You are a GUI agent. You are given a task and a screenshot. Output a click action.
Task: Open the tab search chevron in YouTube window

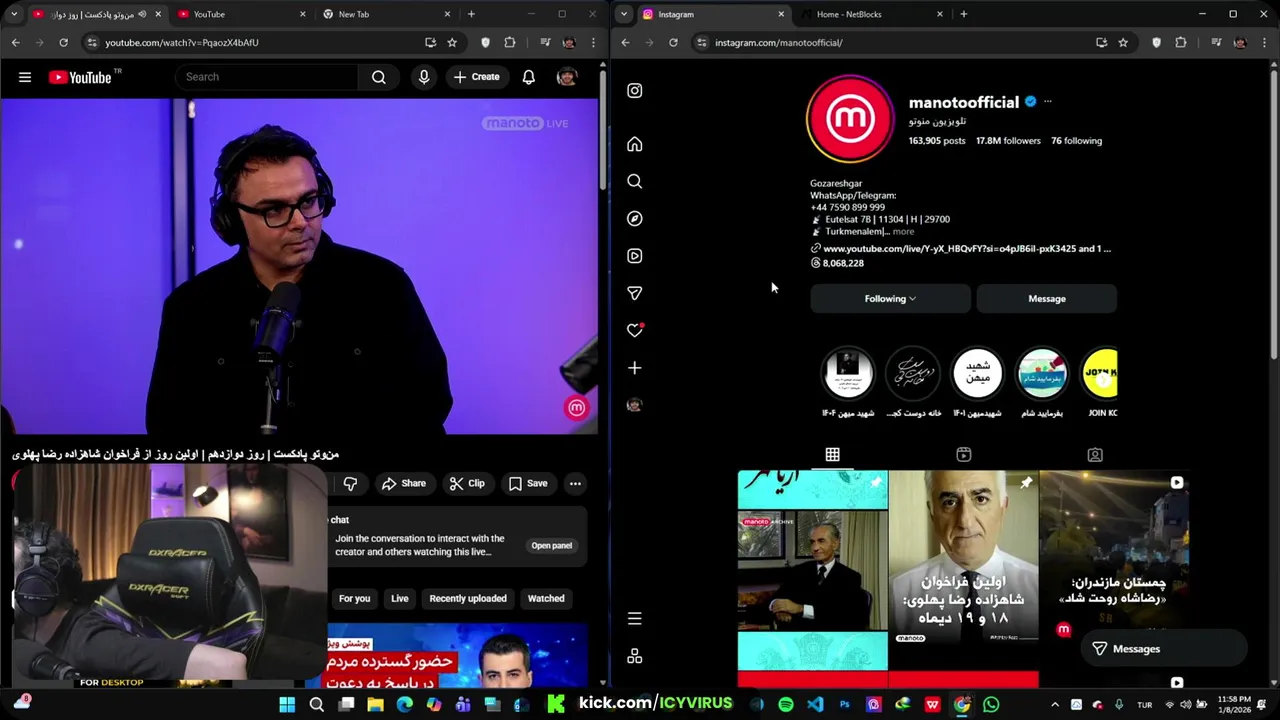coord(14,14)
